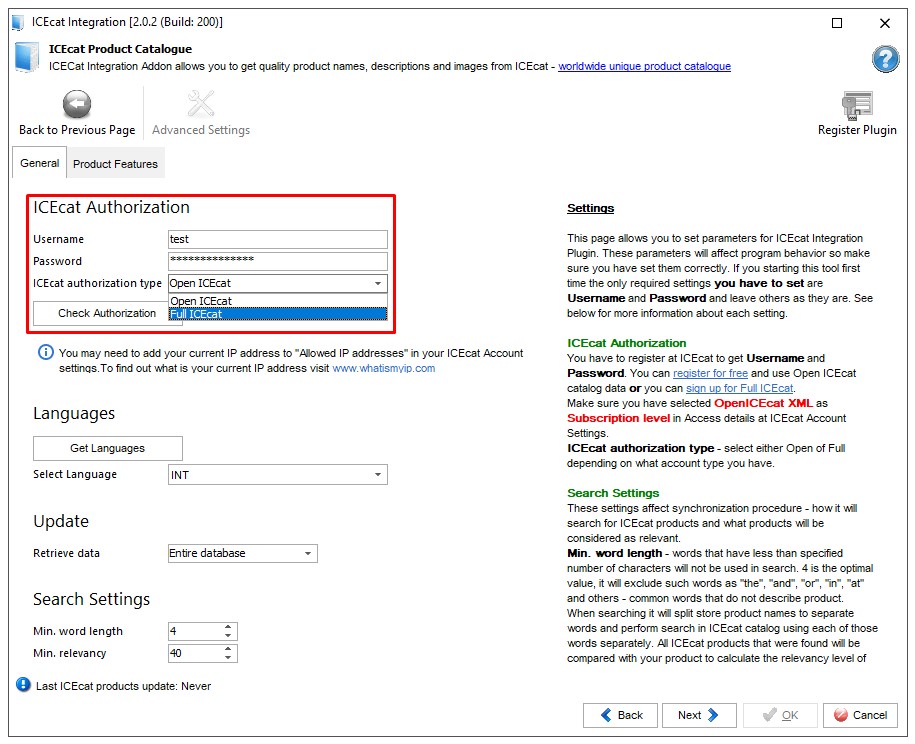This screenshot has height=744, width=915.
Task: Click the Settings help heading
Action: click(x=591, y=208)
